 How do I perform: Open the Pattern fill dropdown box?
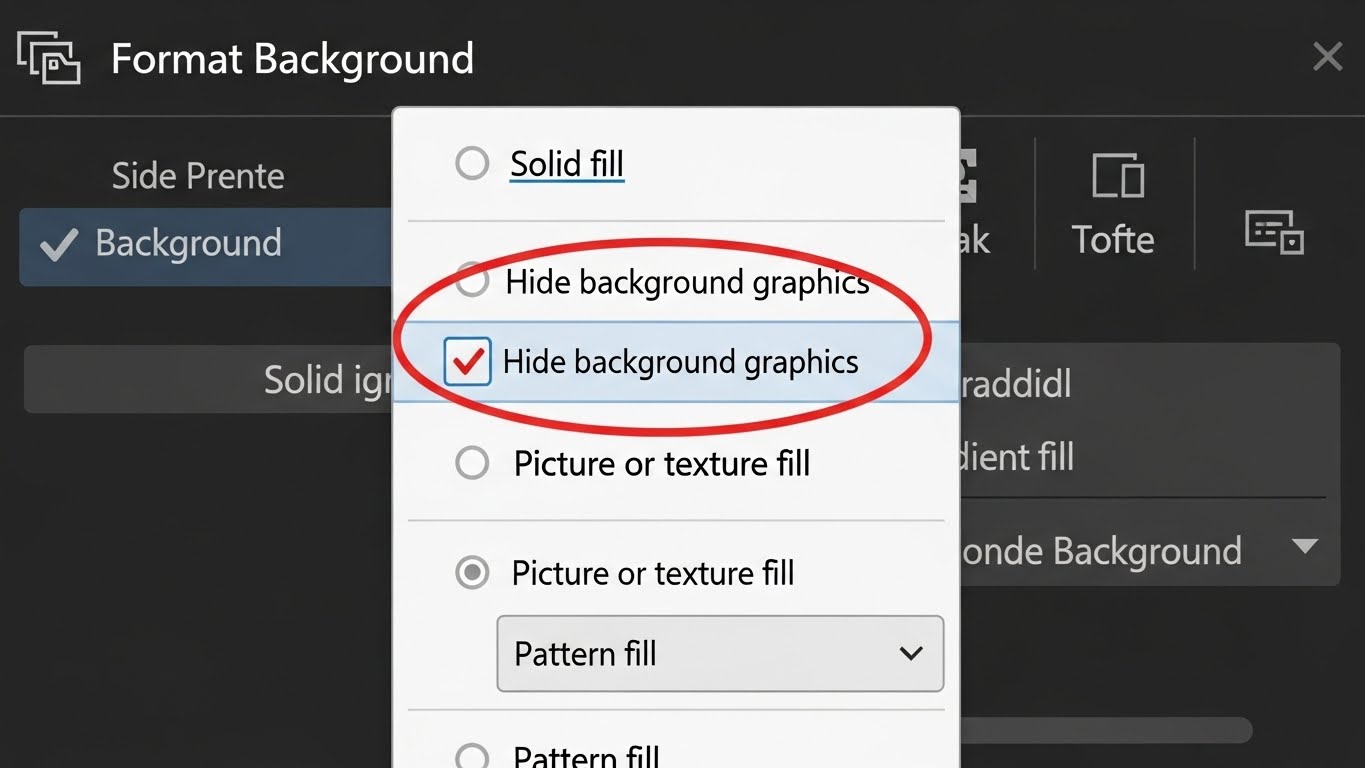coord(720,654)
